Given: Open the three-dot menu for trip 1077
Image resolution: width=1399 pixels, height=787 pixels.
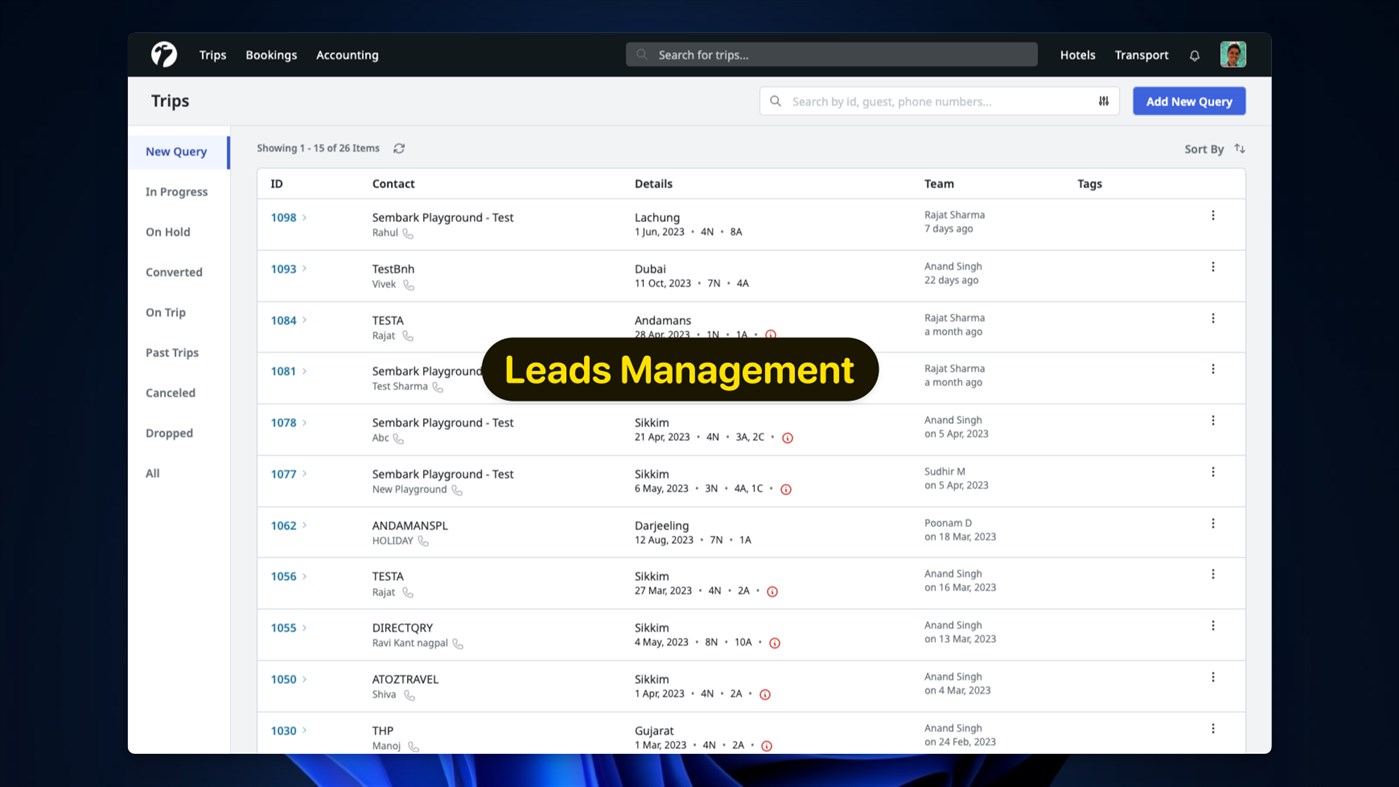Looking at the screenshot, I should pos(1213,472).
